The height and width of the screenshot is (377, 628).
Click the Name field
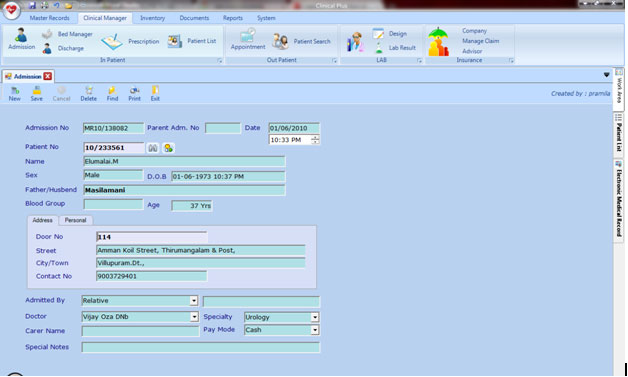(184, 161)
